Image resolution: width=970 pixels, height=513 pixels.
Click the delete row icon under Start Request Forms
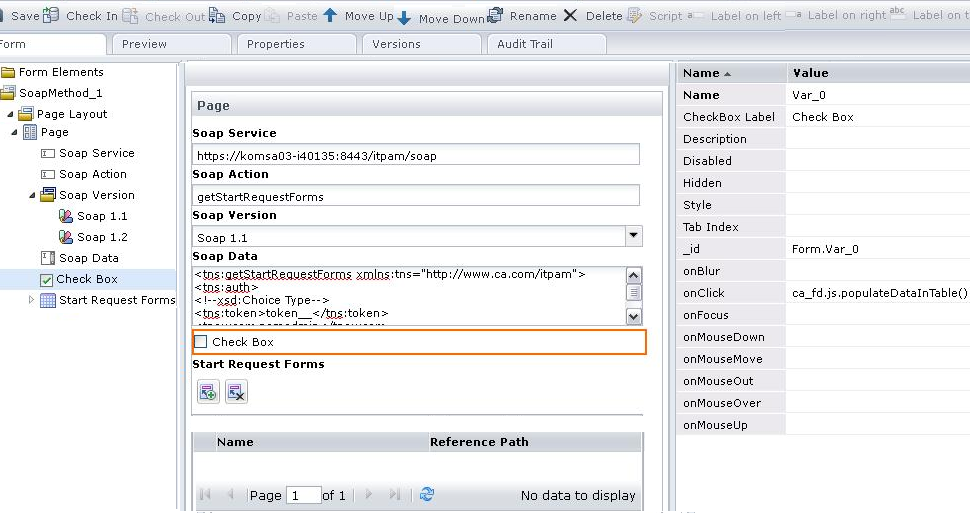tap(235, 393)
